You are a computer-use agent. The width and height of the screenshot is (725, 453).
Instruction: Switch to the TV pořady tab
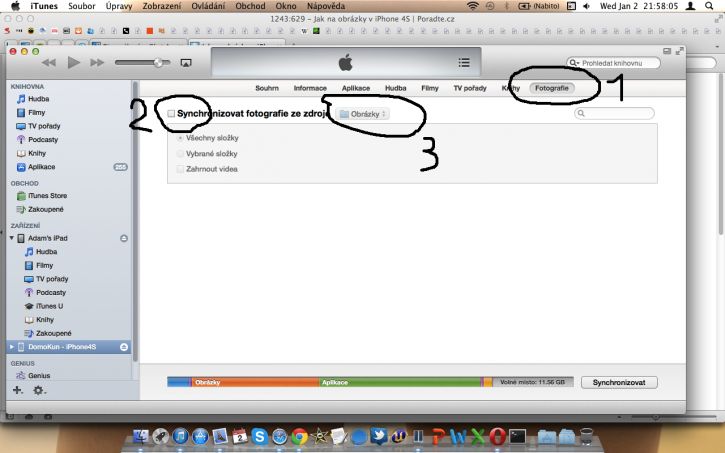(x=470, y=88)
